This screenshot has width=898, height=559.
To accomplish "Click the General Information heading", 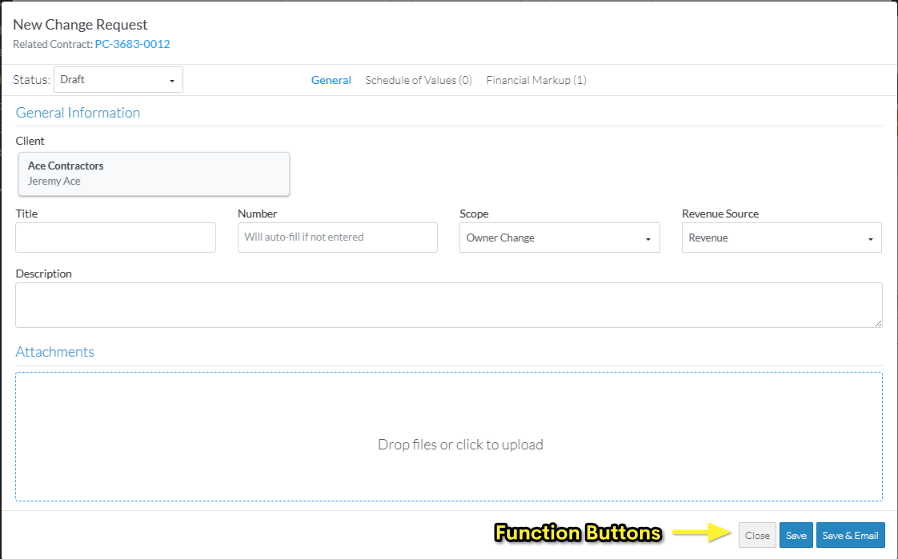I will coord(78,113).
